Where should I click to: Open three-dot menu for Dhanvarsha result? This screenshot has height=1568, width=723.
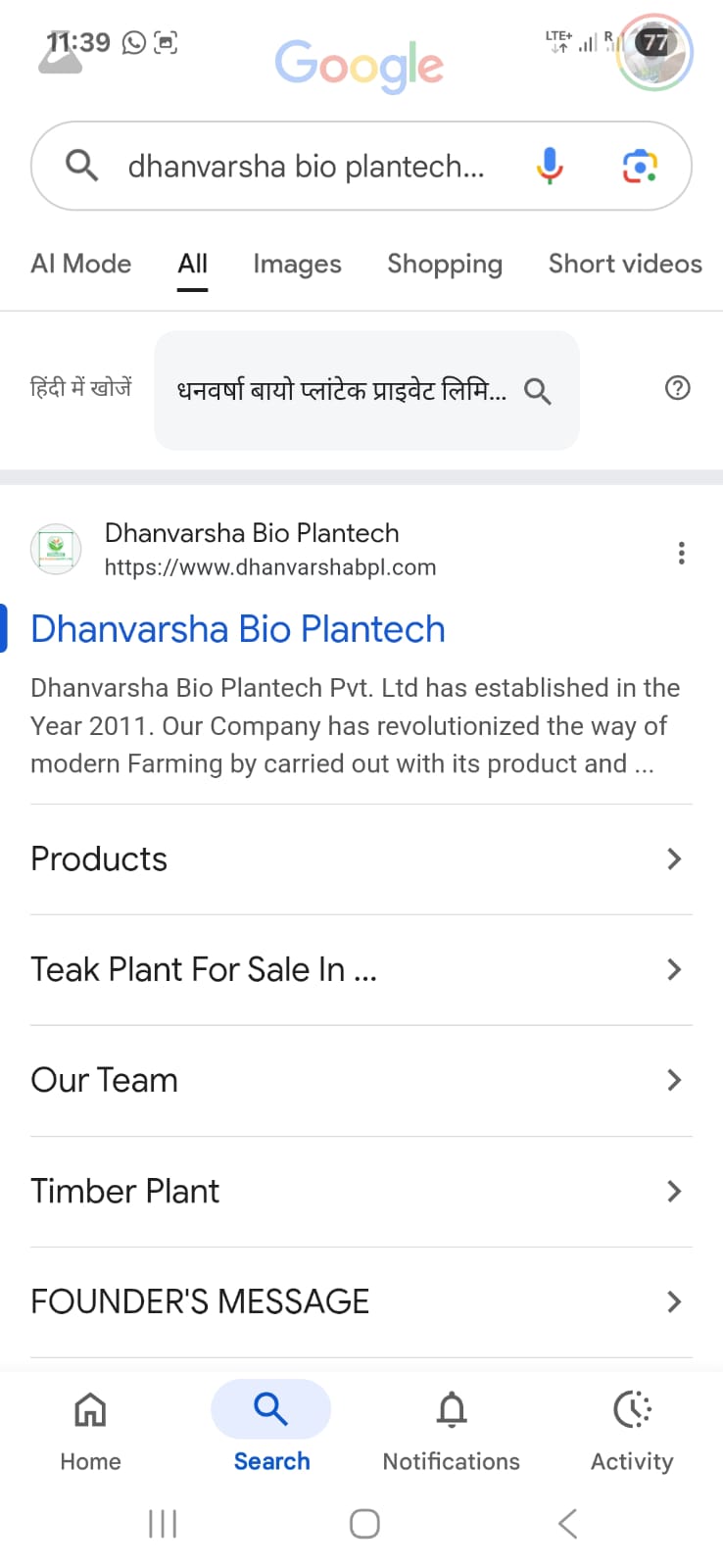[x=681, y=553]
